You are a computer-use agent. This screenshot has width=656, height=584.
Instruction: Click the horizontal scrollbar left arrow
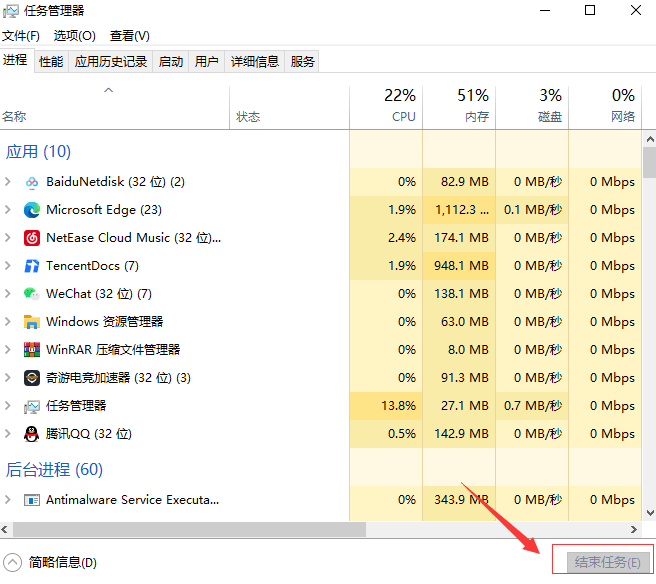pos(5,530)
